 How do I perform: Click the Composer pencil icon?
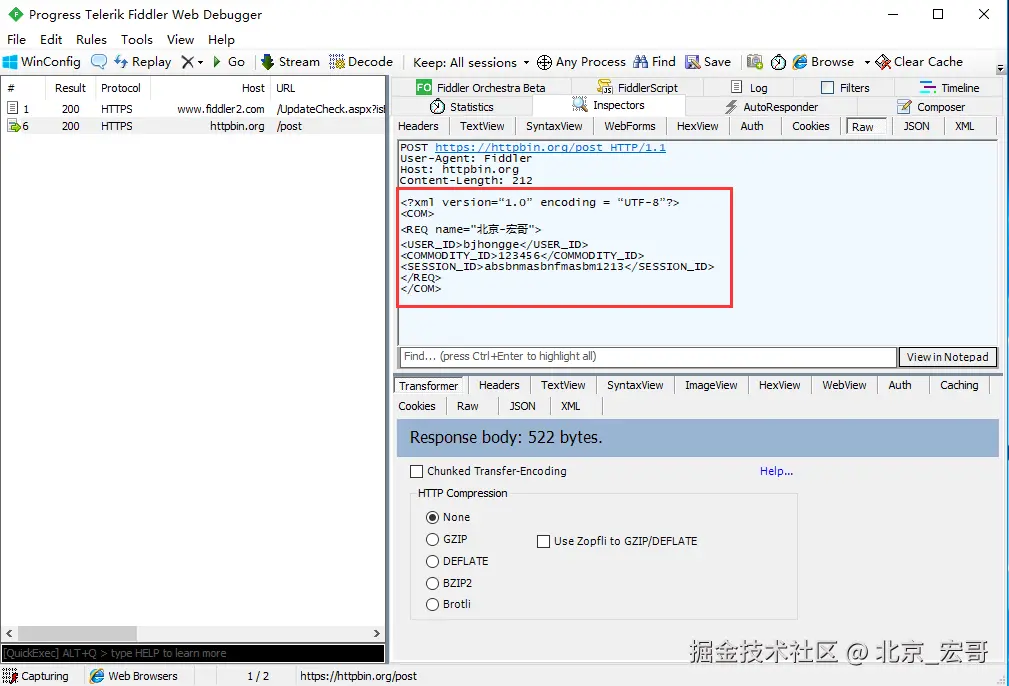coord(904,107)
